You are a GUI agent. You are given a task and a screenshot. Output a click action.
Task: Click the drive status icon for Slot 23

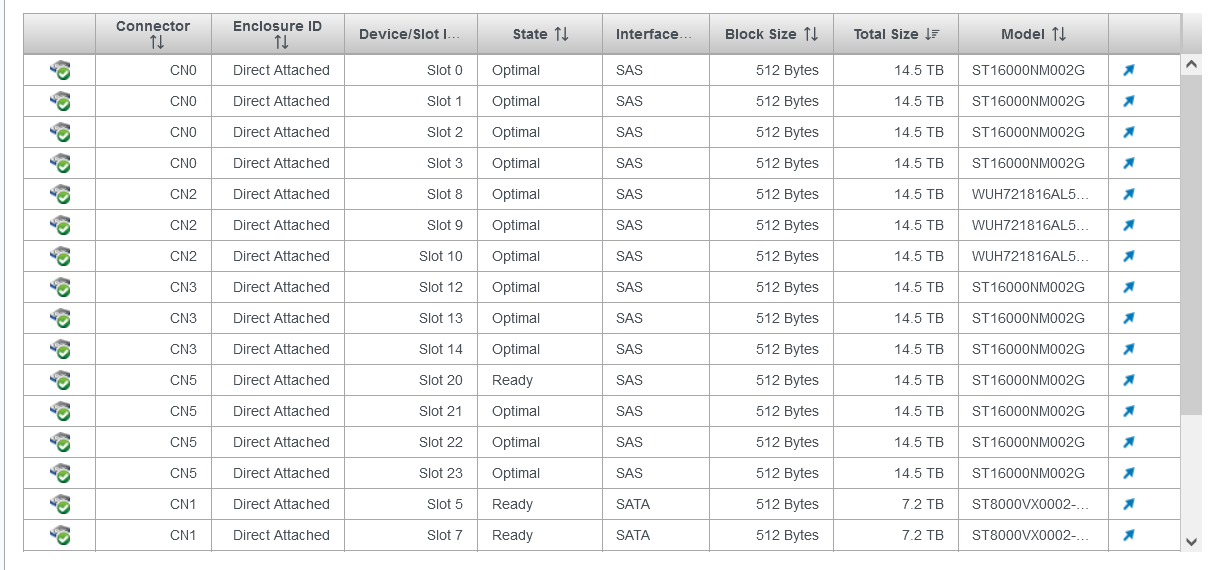(x=60, y=473)
